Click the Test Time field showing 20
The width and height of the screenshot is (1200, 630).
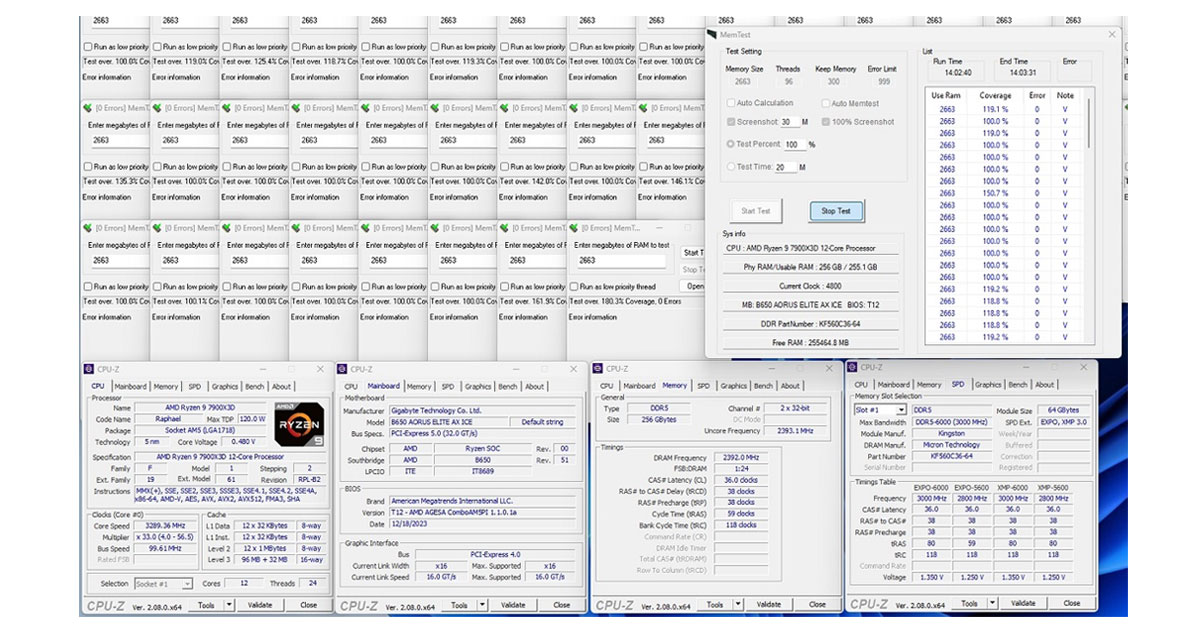pyautogui.click(x=785, y=167)
